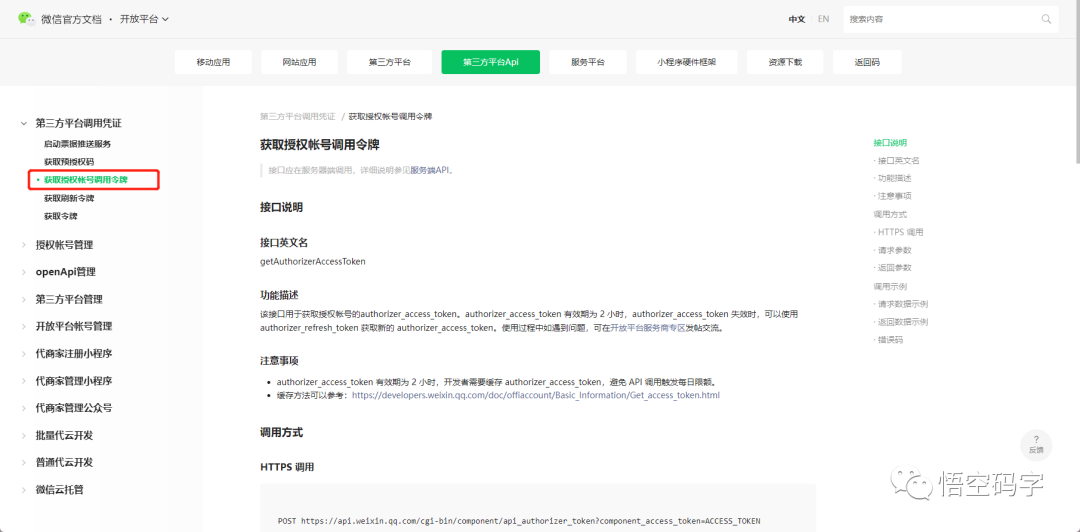The image size is (1080, 532).
Task: Jump to 注意事项 in the outline
Action: point(894,196)
